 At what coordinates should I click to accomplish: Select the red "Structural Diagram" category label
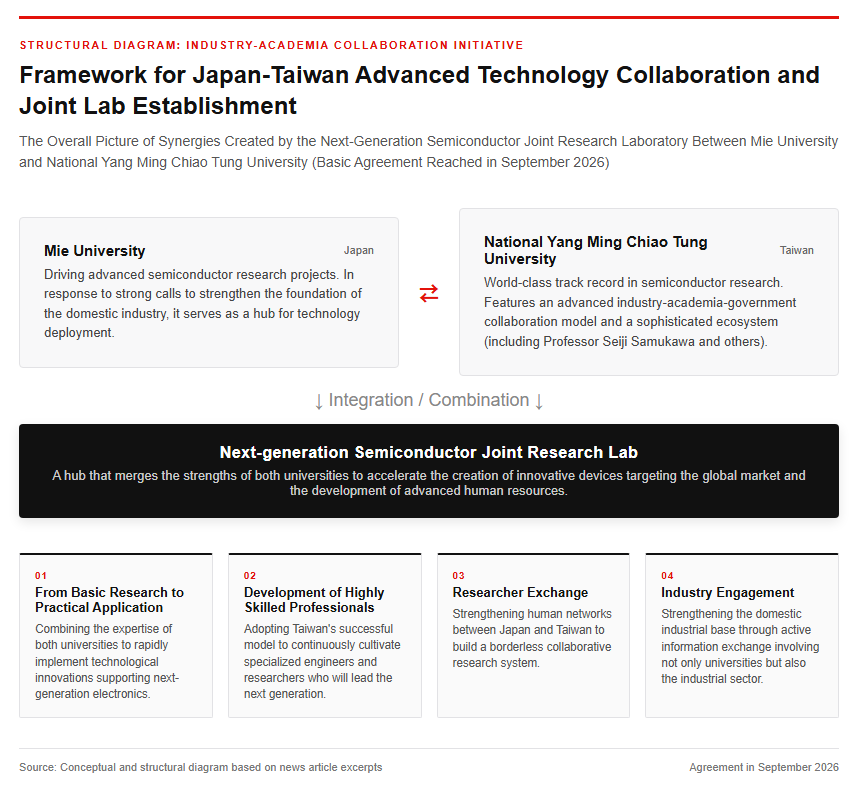click(x=271, y=45)
